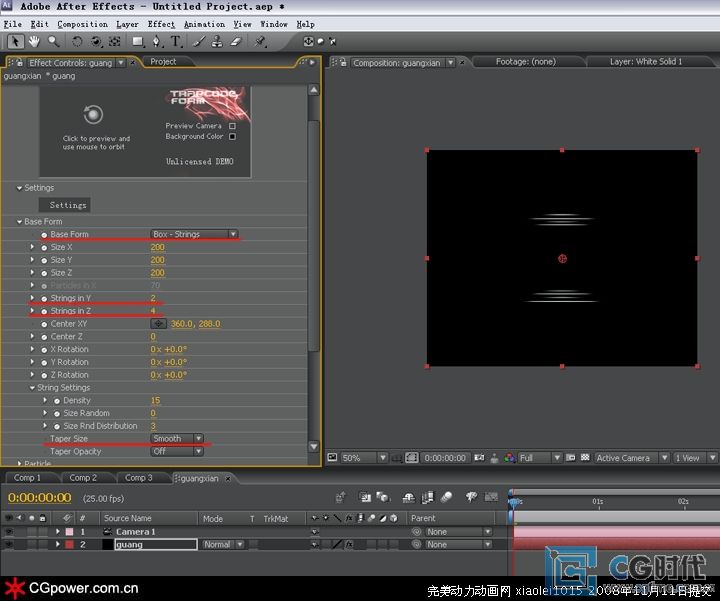720x601 pixels.
Task: Hide the guang layer eye
Action: coord(8,545)
